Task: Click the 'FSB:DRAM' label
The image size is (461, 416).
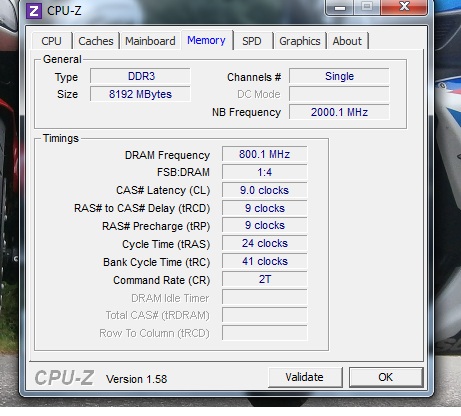Action: [183, 172]
